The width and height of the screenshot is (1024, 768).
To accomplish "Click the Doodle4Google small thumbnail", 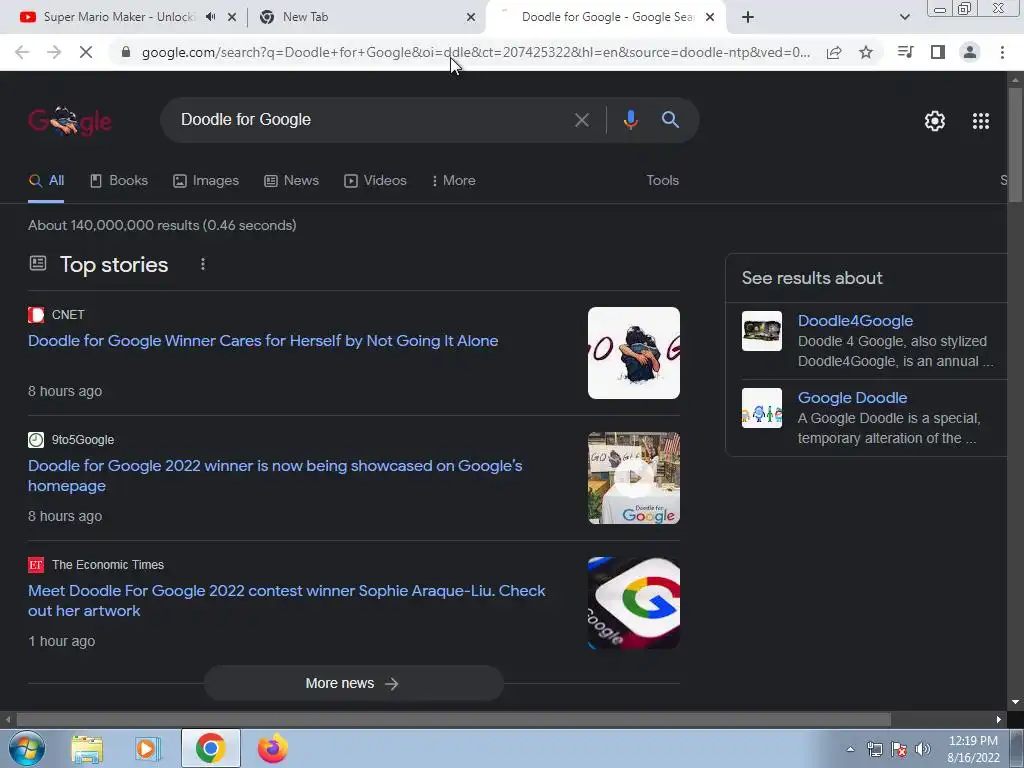I will 761,331.
